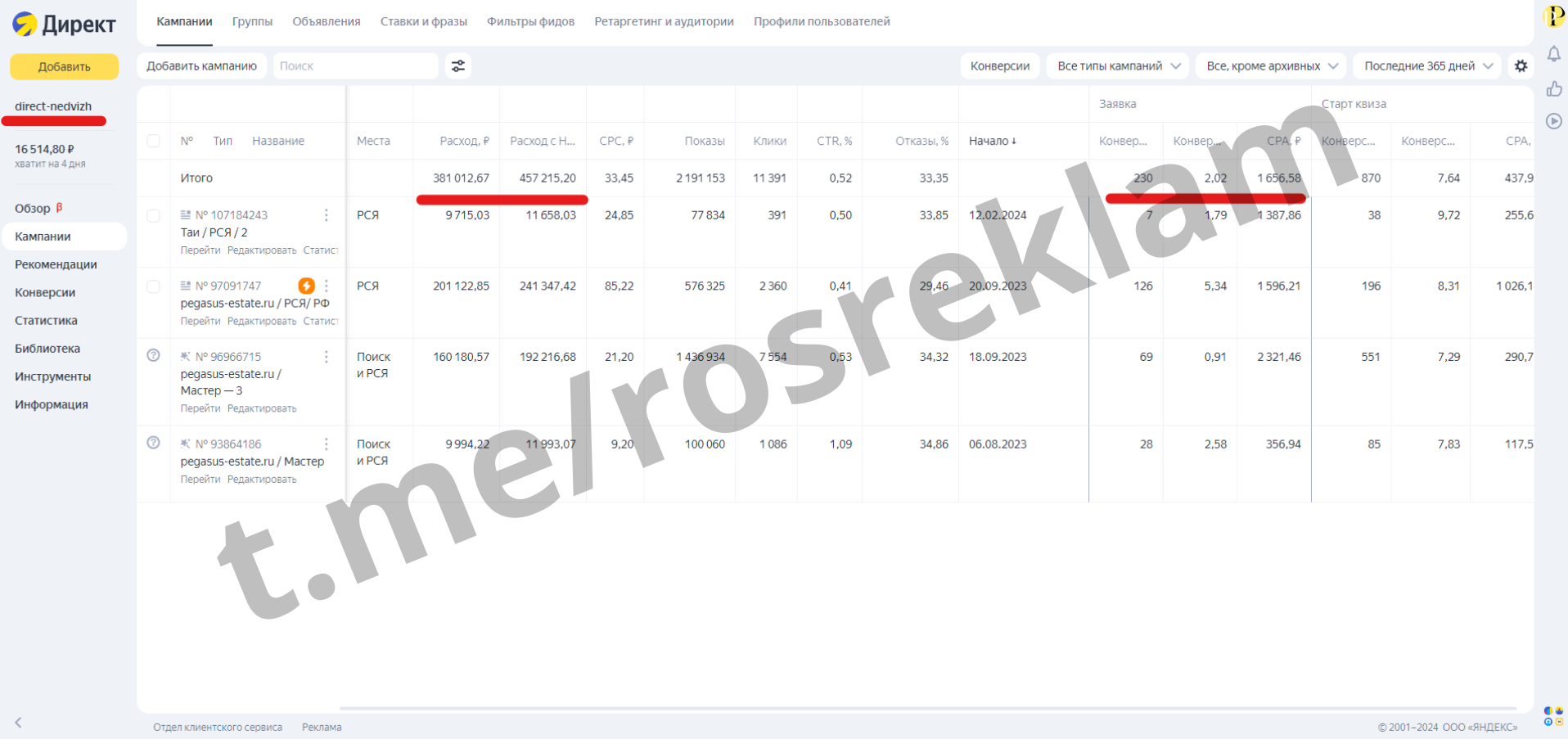Open Статистика in the left sidebar
The height and width of the screenshot is (739, 1568).
click(46, 321)
